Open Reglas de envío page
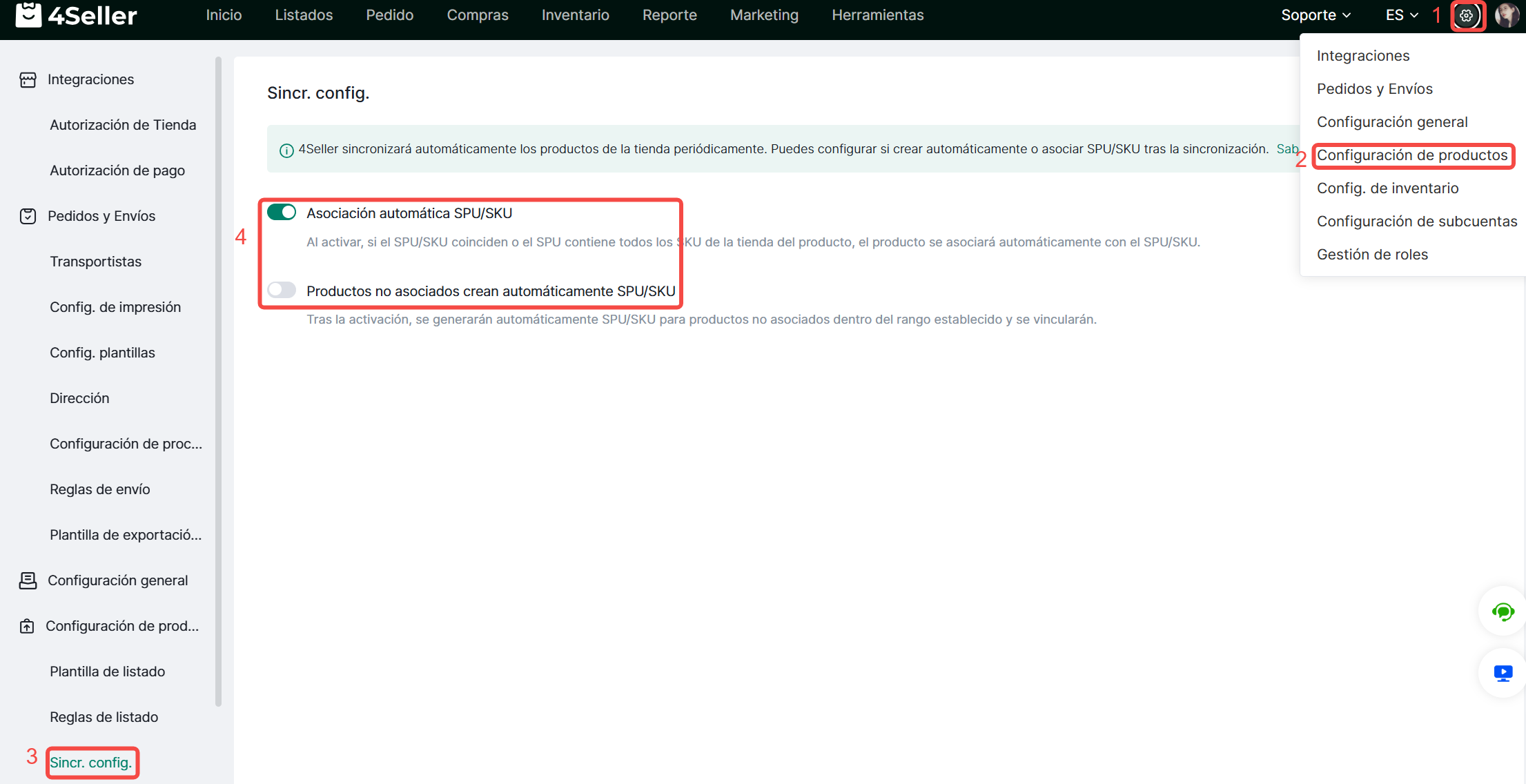Image resolution: width=1526 pixels, height=784 pixels. coord(100,489)
